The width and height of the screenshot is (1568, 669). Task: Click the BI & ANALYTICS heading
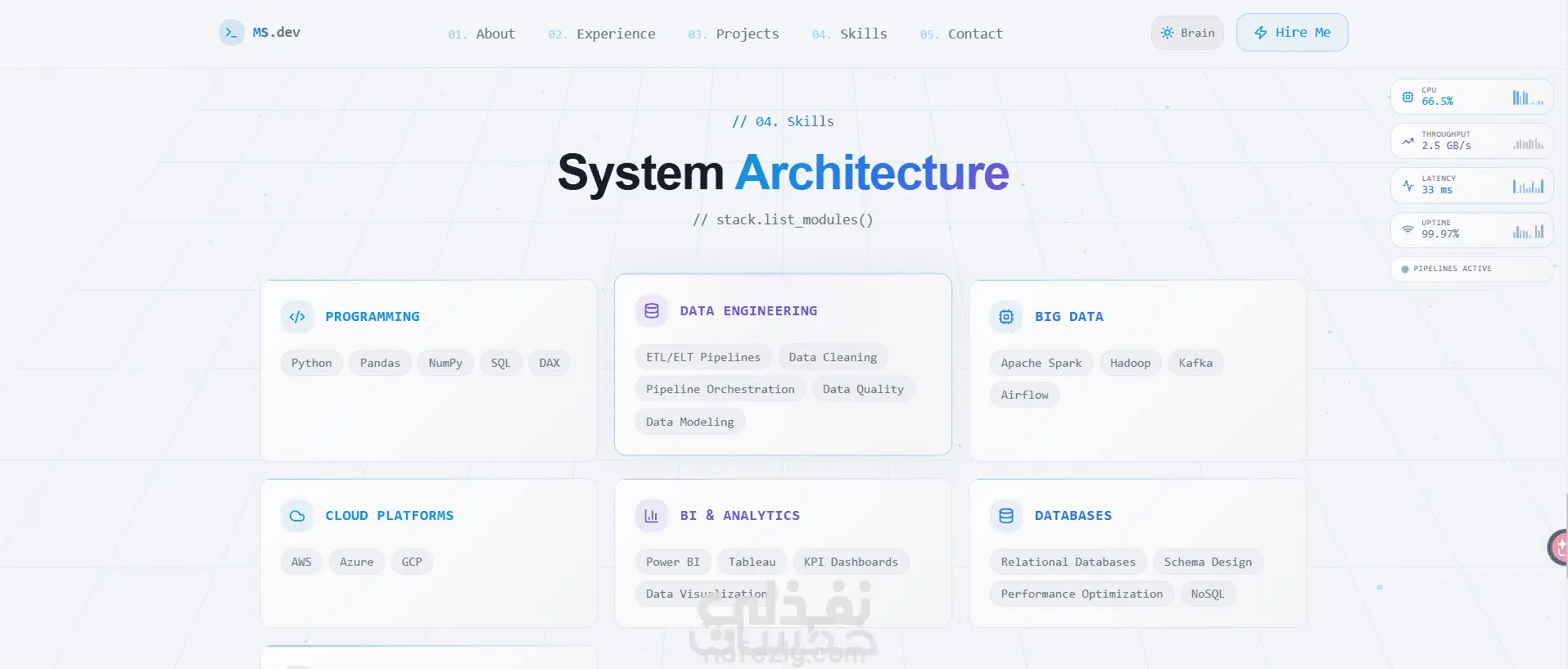pyautogui.click(x=740, y=516)
